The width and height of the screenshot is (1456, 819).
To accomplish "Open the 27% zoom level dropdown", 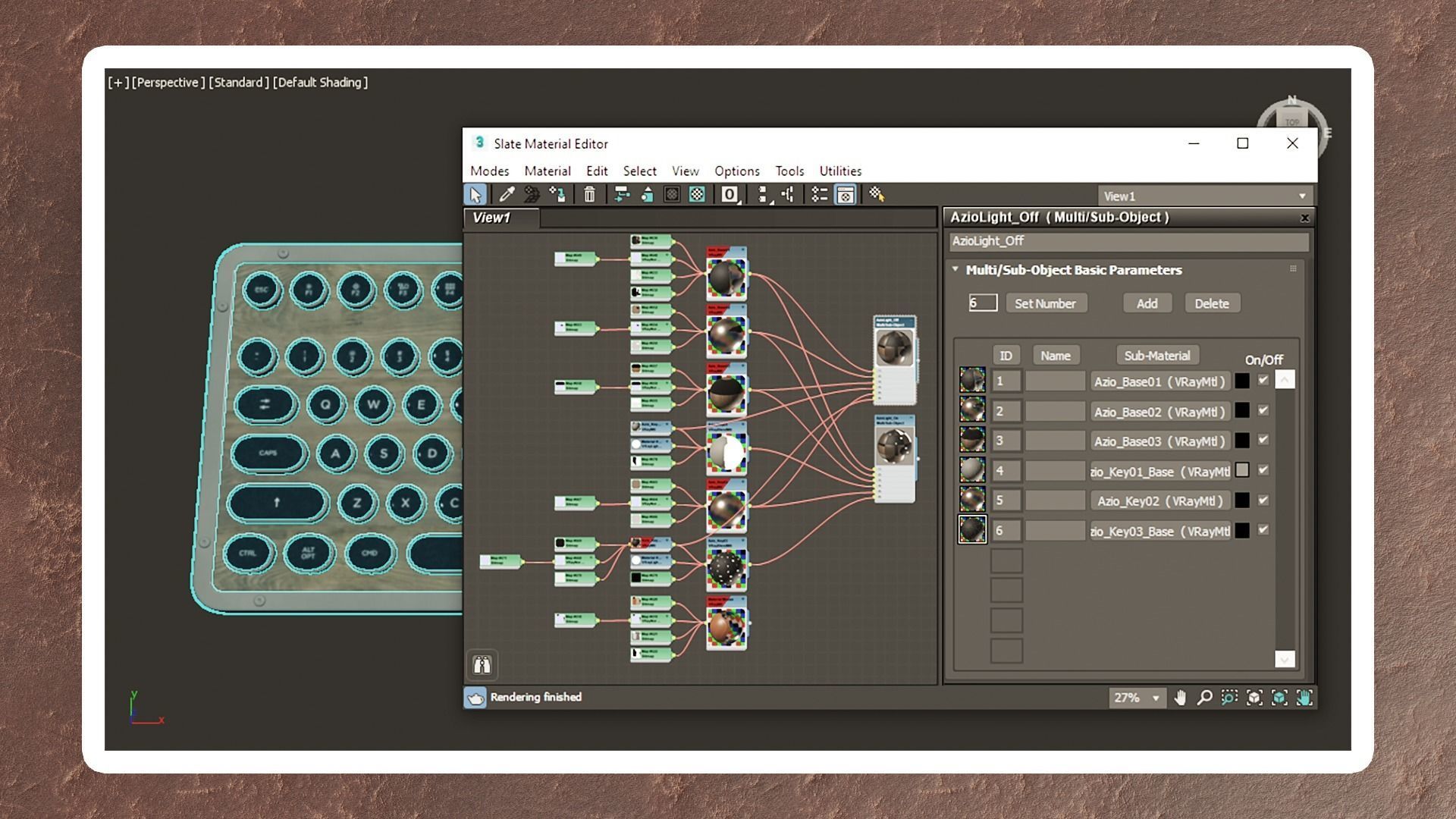I will tap(1156, 698).
